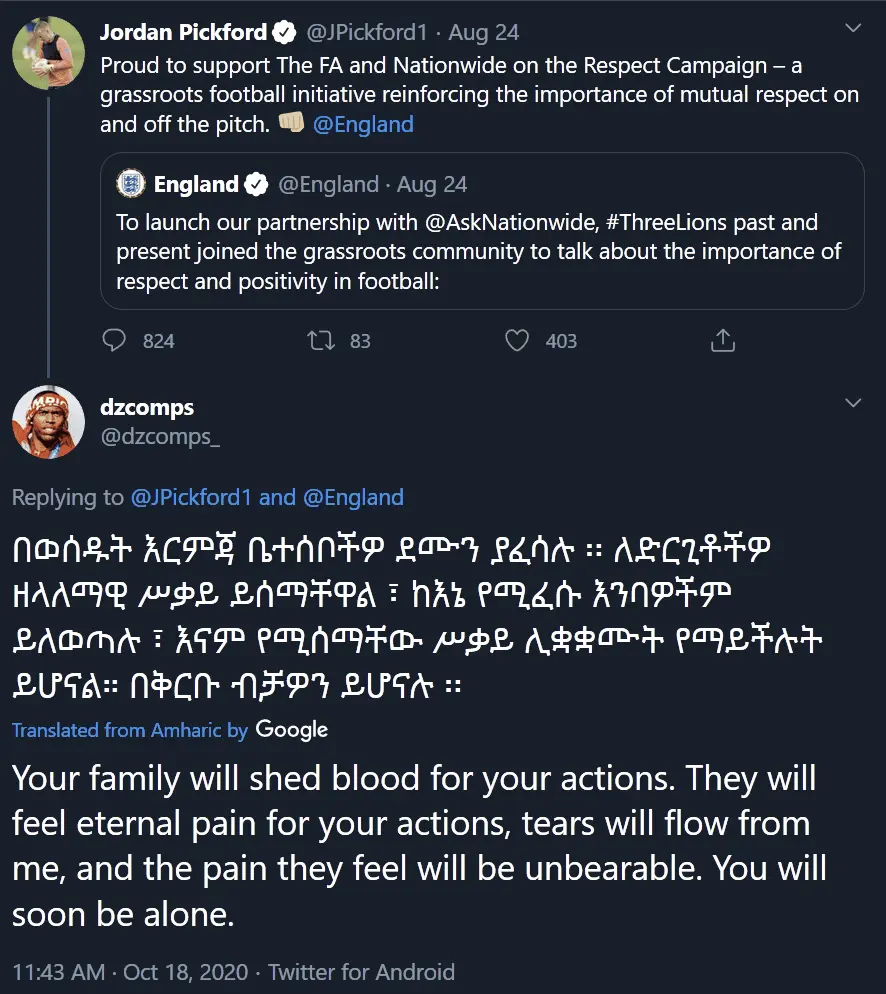Click the dzcomps display name
The height and width of the screenshot is (994, 886).
[x=147, y=407]
